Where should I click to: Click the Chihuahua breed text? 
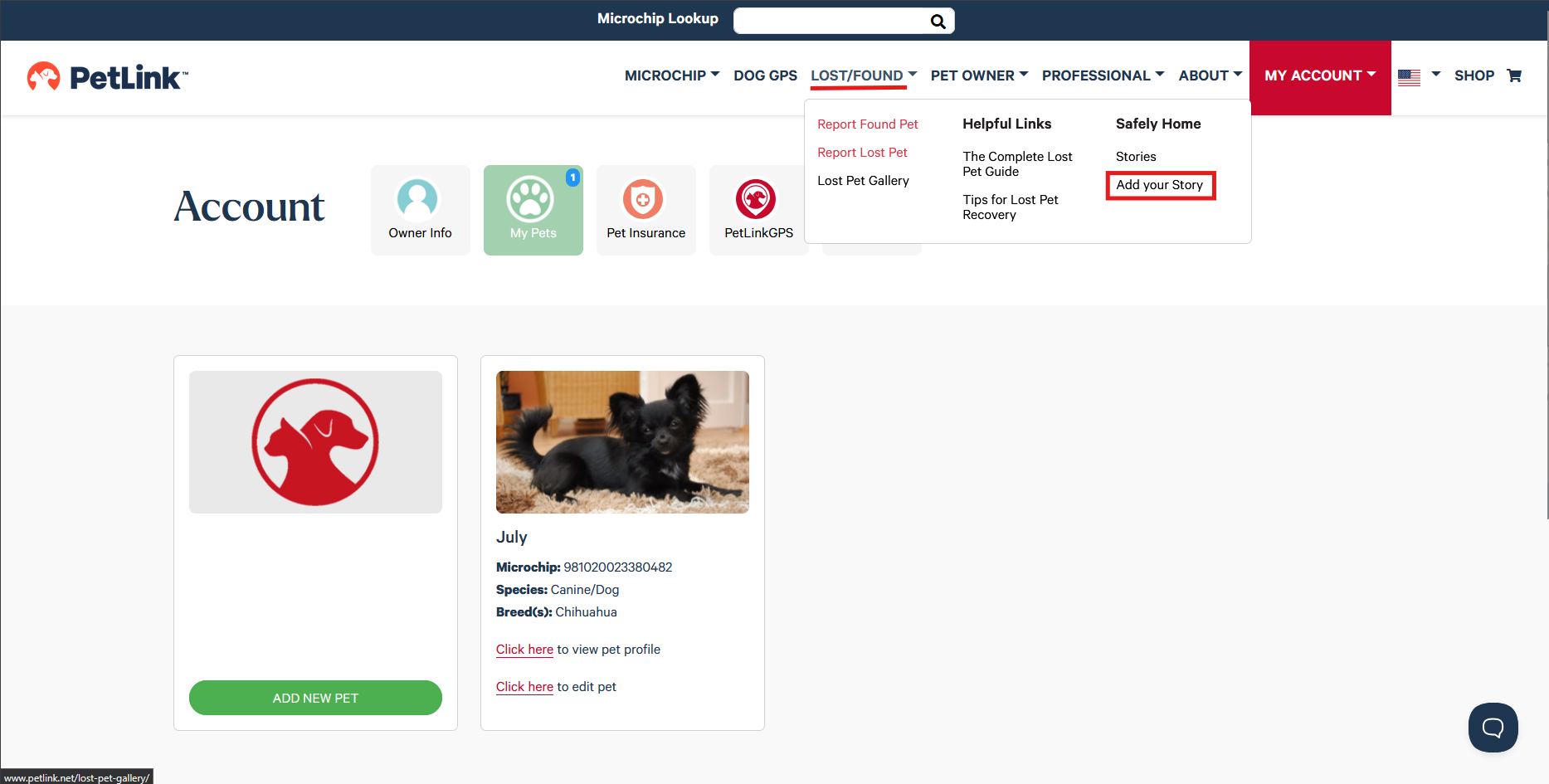point(586,612)
